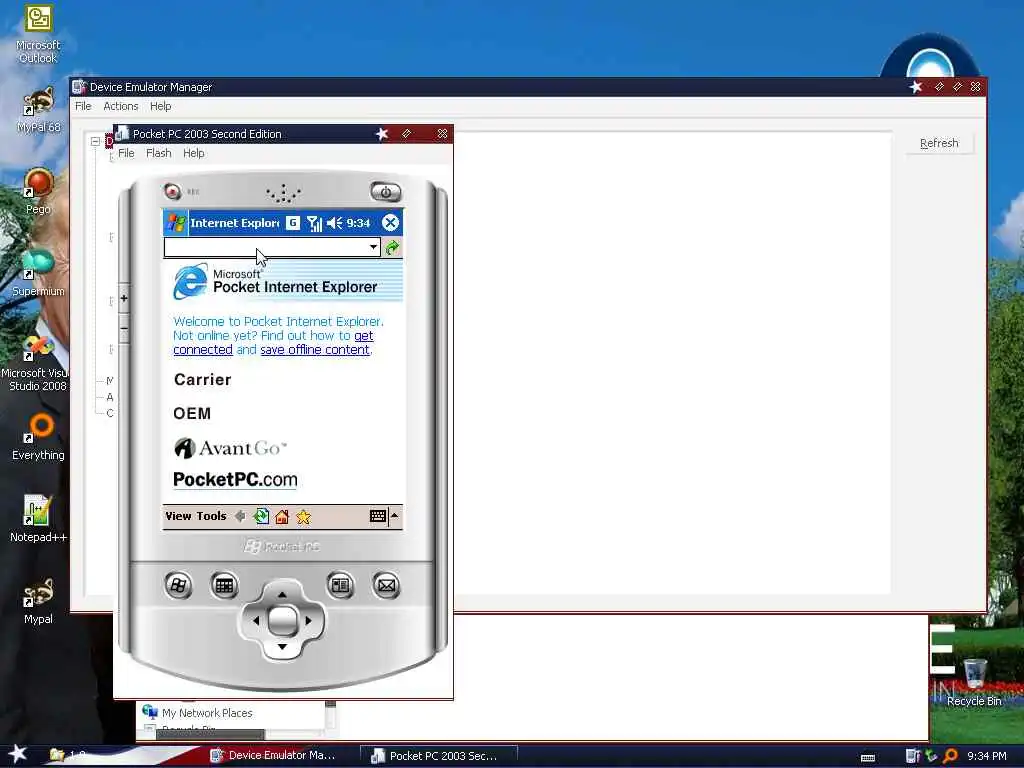Click the D-pad up arrow
1024x768 pixels.
pyautogui.click(x=282, y=594)
